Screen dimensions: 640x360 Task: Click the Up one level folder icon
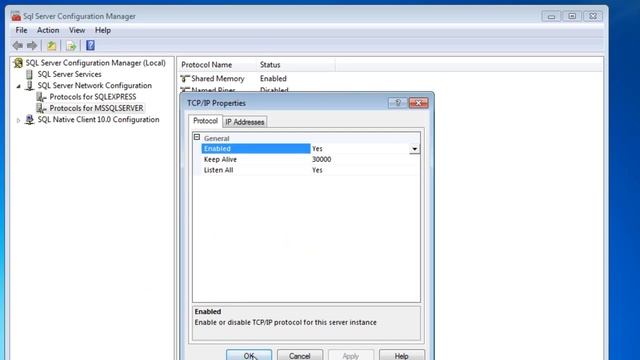51,46
